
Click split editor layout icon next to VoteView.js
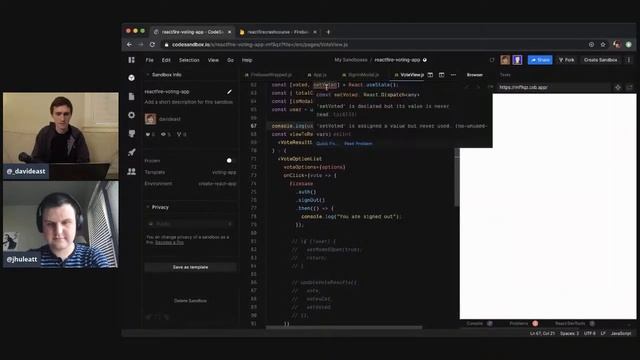[430, 75]
